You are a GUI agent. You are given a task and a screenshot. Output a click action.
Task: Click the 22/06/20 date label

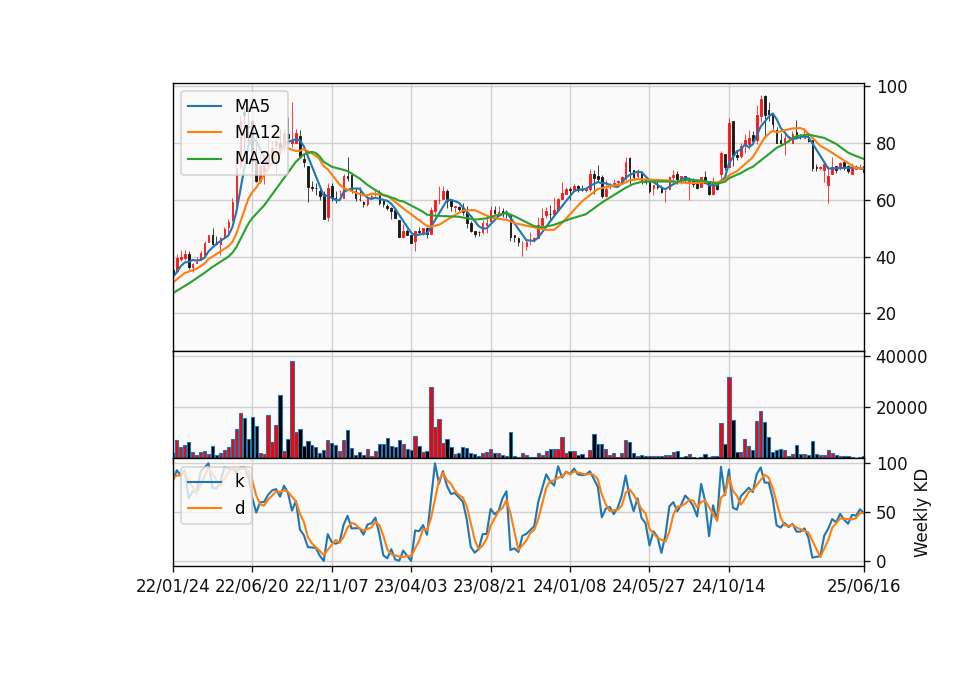click(x=252, y=587)
